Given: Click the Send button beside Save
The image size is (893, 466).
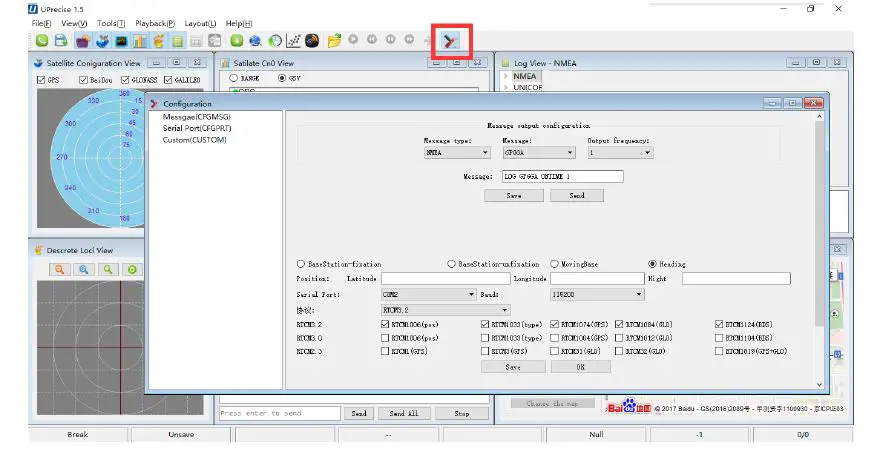Looking at the screenshot, I should (x=576, y=196).
